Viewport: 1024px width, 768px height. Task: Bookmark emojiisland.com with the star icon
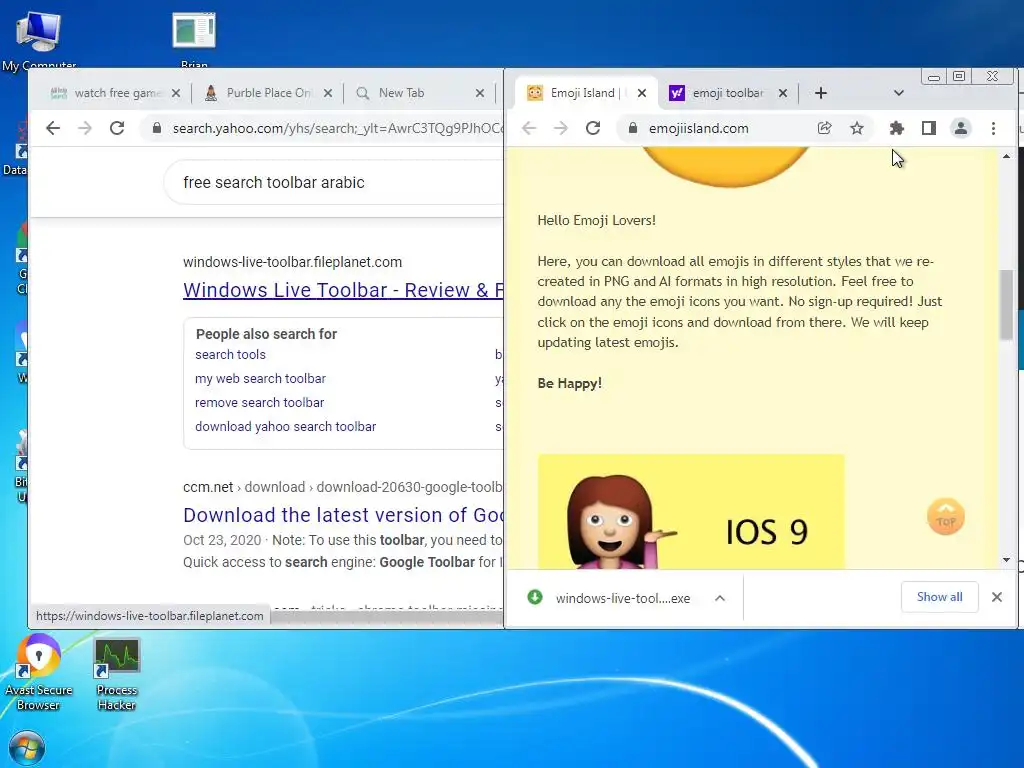coord(857,128)
